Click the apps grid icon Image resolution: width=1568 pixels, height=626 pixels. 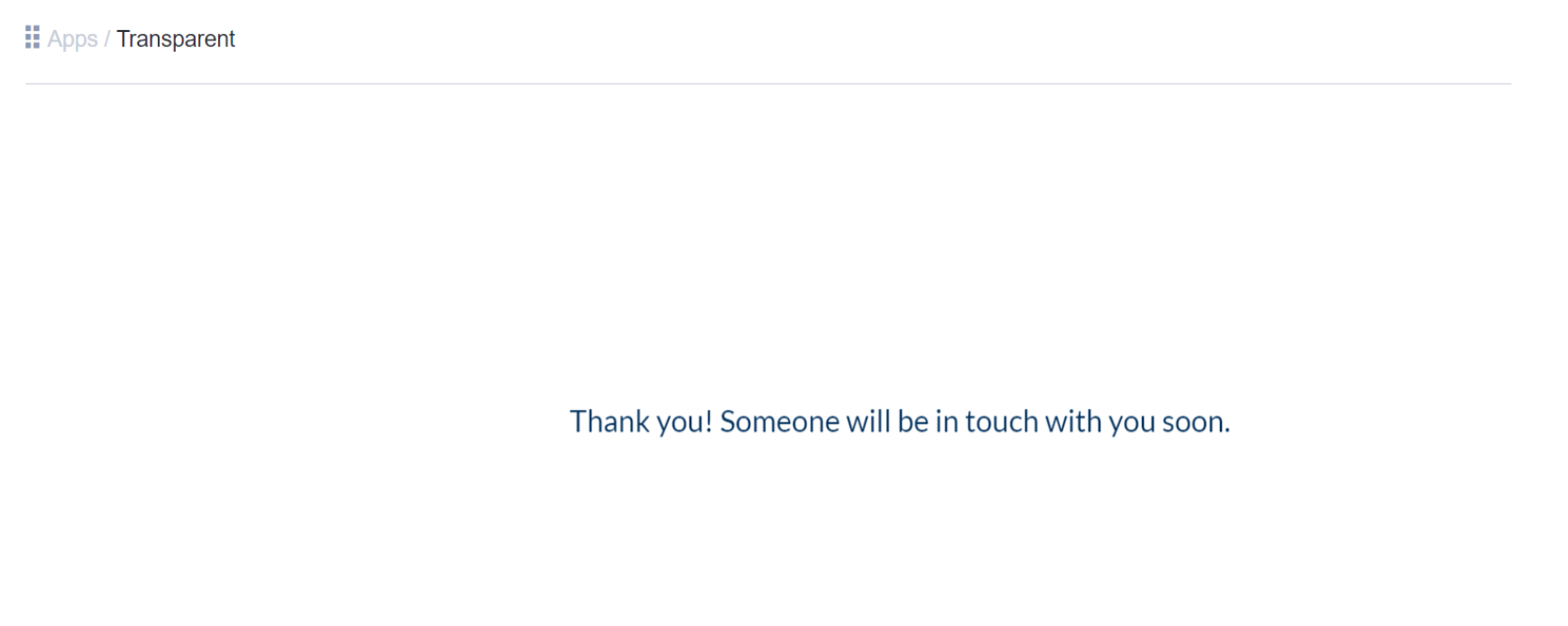[x=32, y=38]
